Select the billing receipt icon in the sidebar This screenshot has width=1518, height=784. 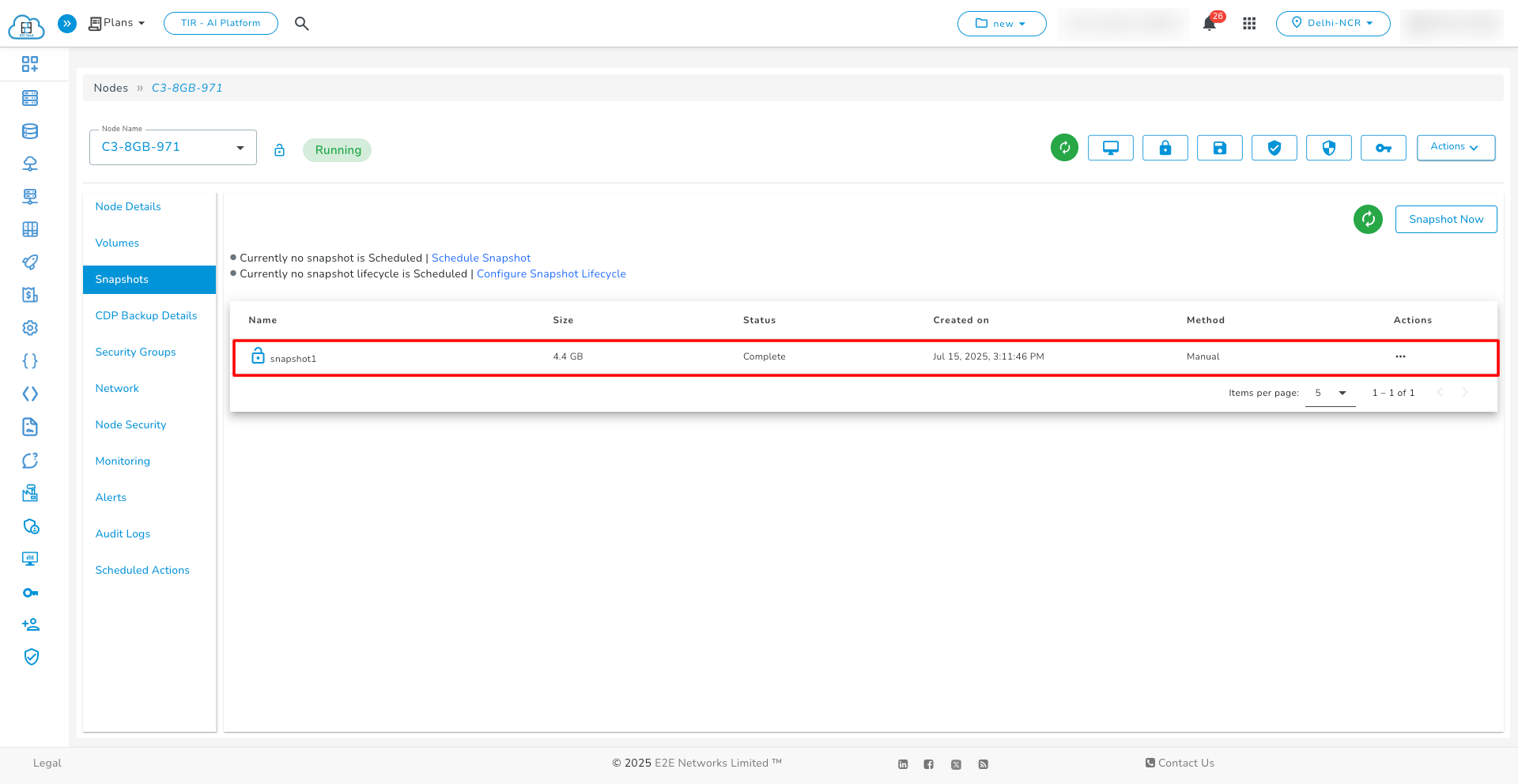tap(30, 295)
